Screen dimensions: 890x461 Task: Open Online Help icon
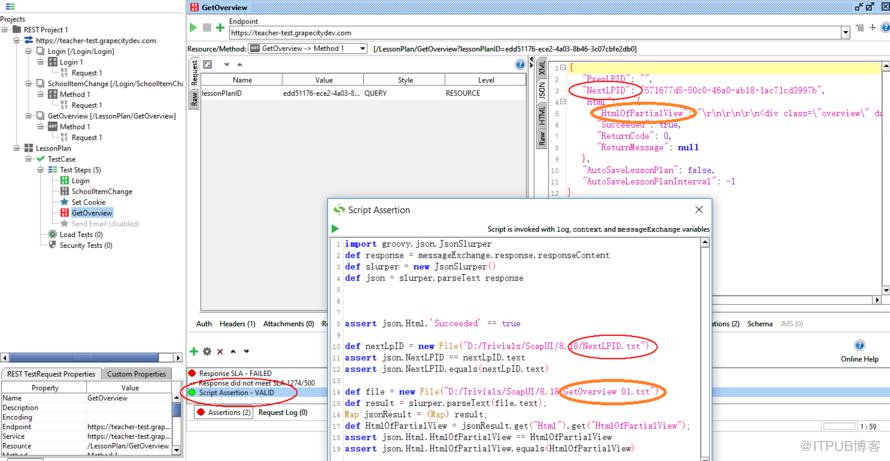point(859,345)
